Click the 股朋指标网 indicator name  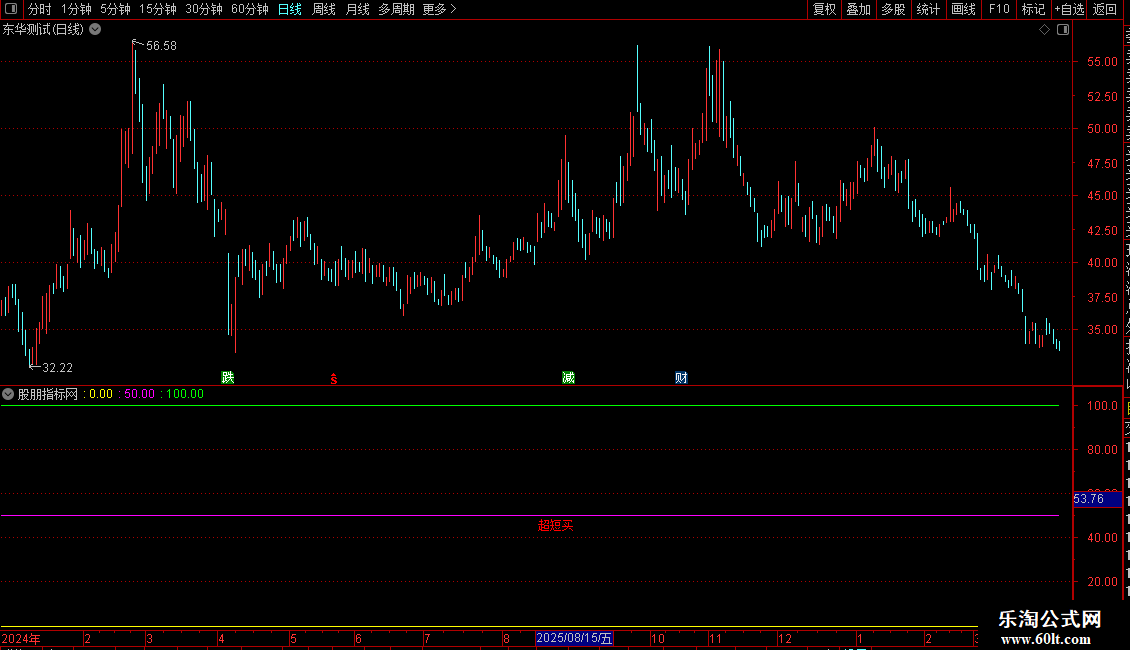[x=48, y=394]
